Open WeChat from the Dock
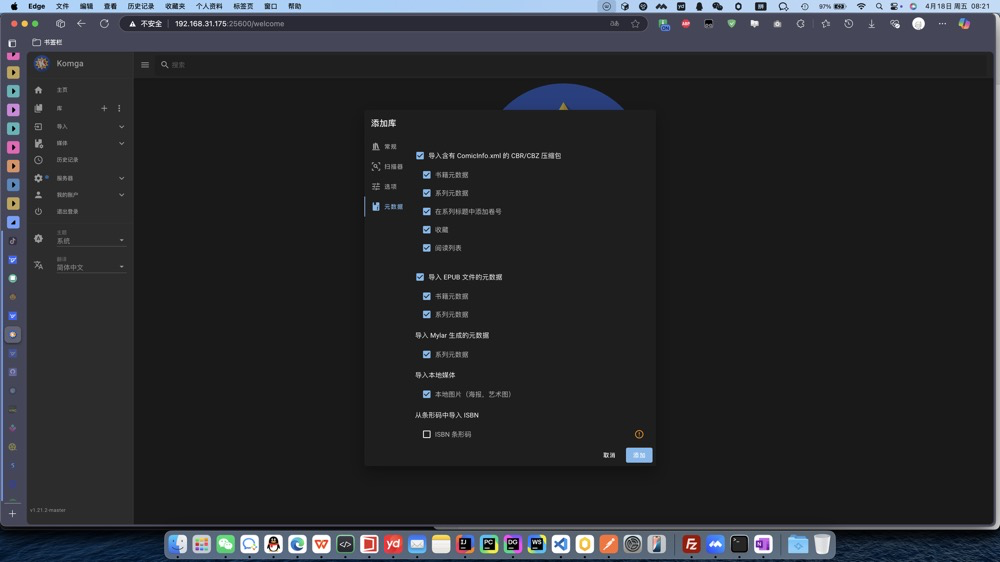The height and width of the screenshot is (562, 1000). [226, 544]
